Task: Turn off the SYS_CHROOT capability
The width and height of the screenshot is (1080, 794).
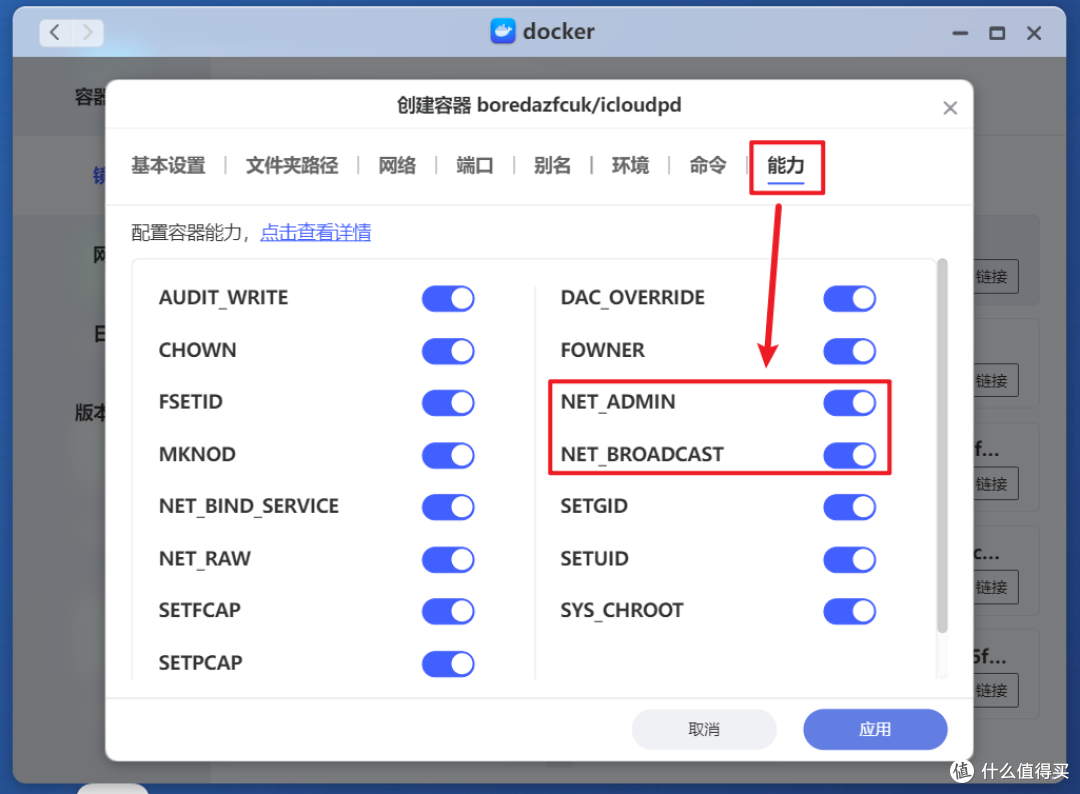Action: click(849, 611)
